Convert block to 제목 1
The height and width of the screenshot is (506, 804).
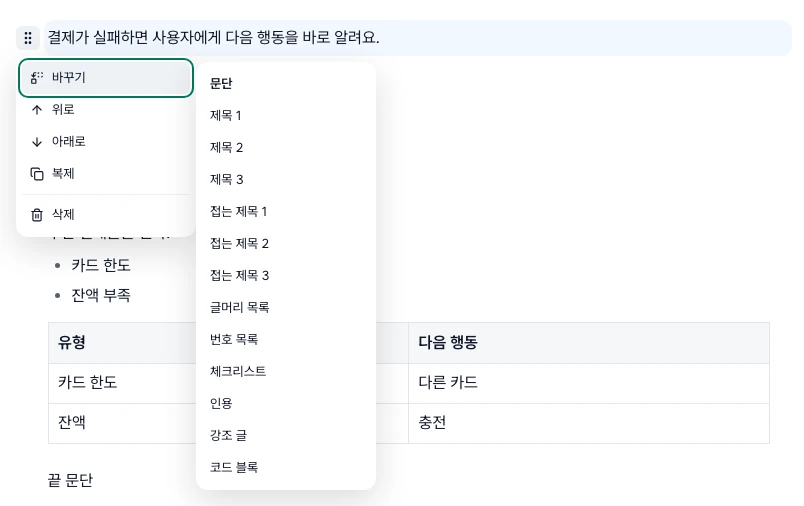coord(286,115)
